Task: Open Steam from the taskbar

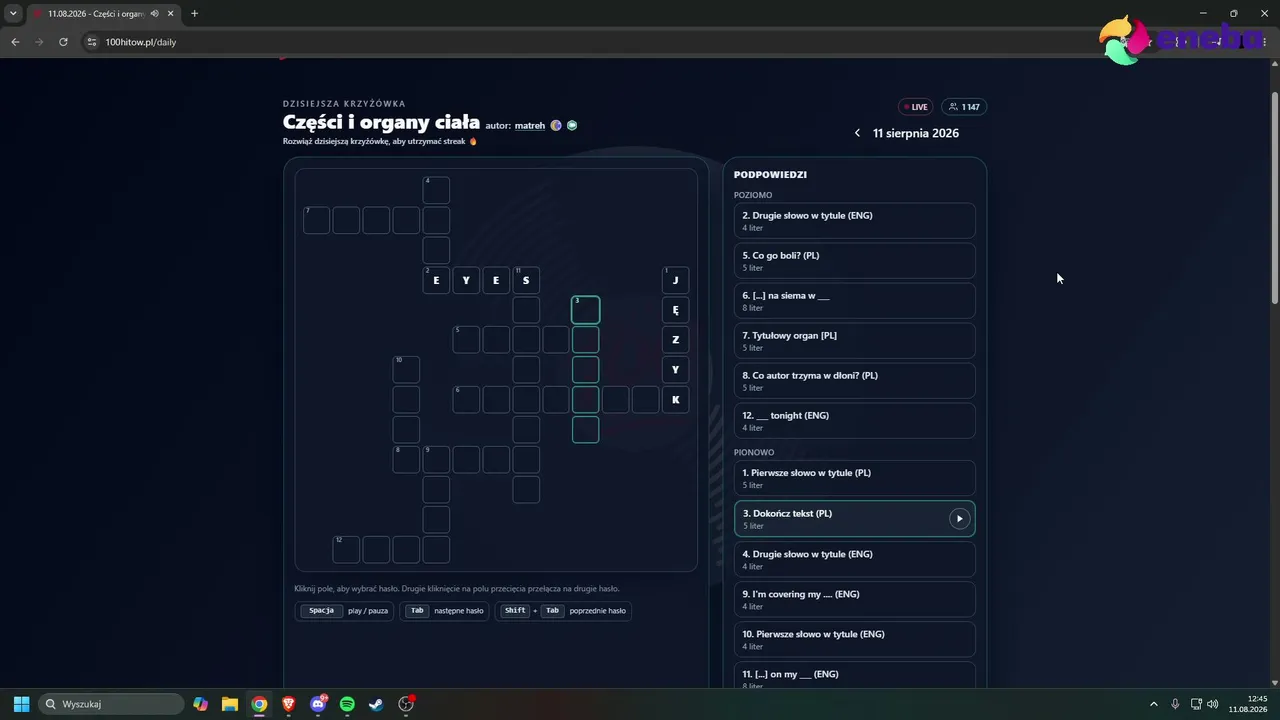Action: point(376,704)
